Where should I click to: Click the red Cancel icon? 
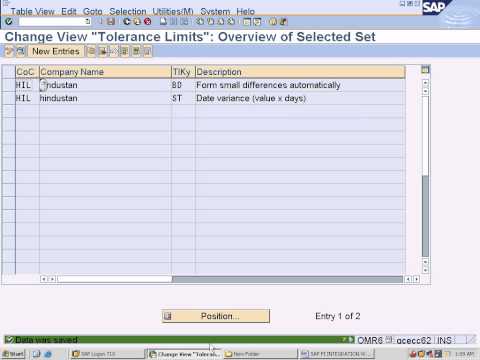point(147,22)
